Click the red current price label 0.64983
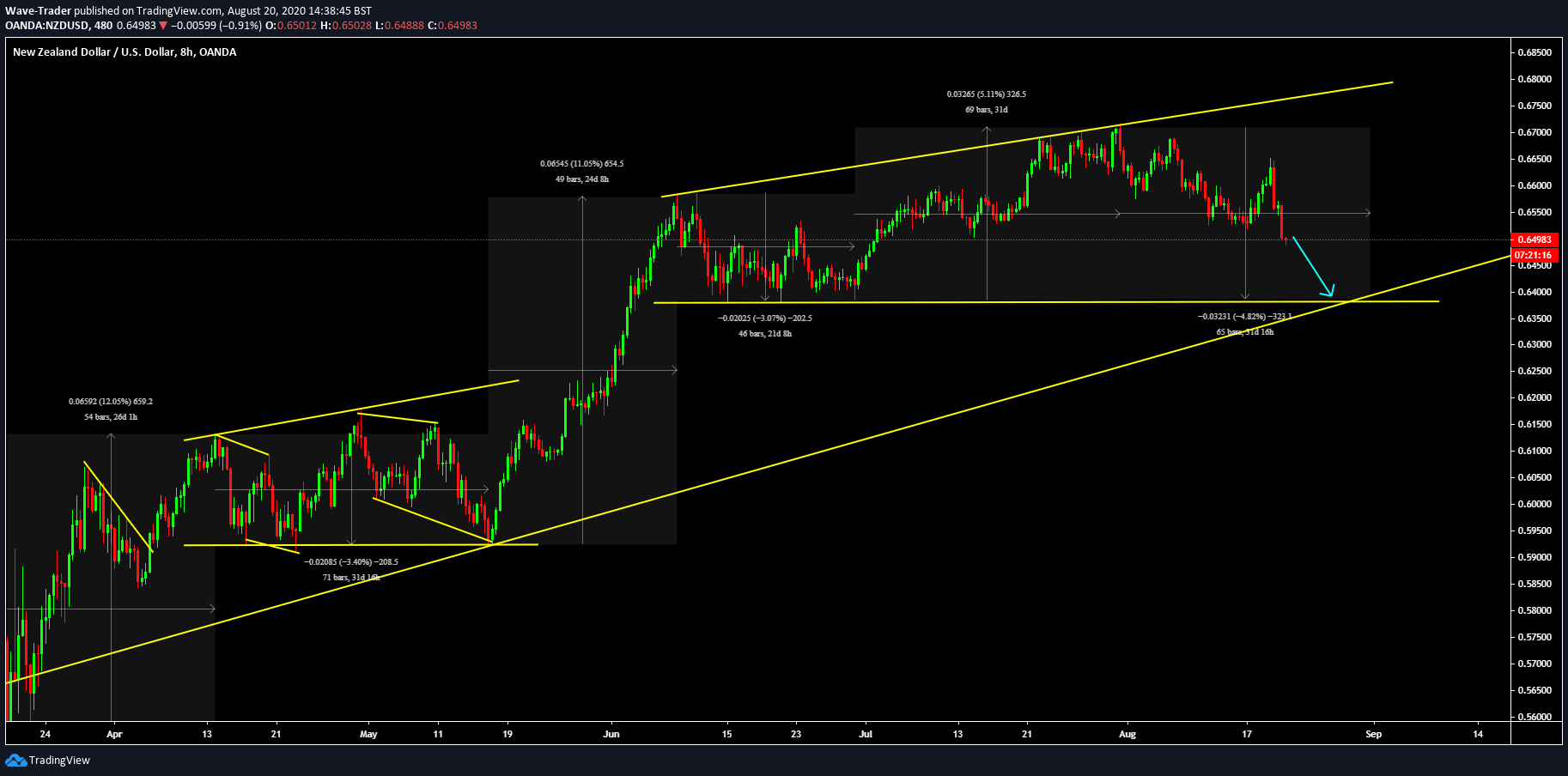 pyautogui.click(x=1534, y=239)
